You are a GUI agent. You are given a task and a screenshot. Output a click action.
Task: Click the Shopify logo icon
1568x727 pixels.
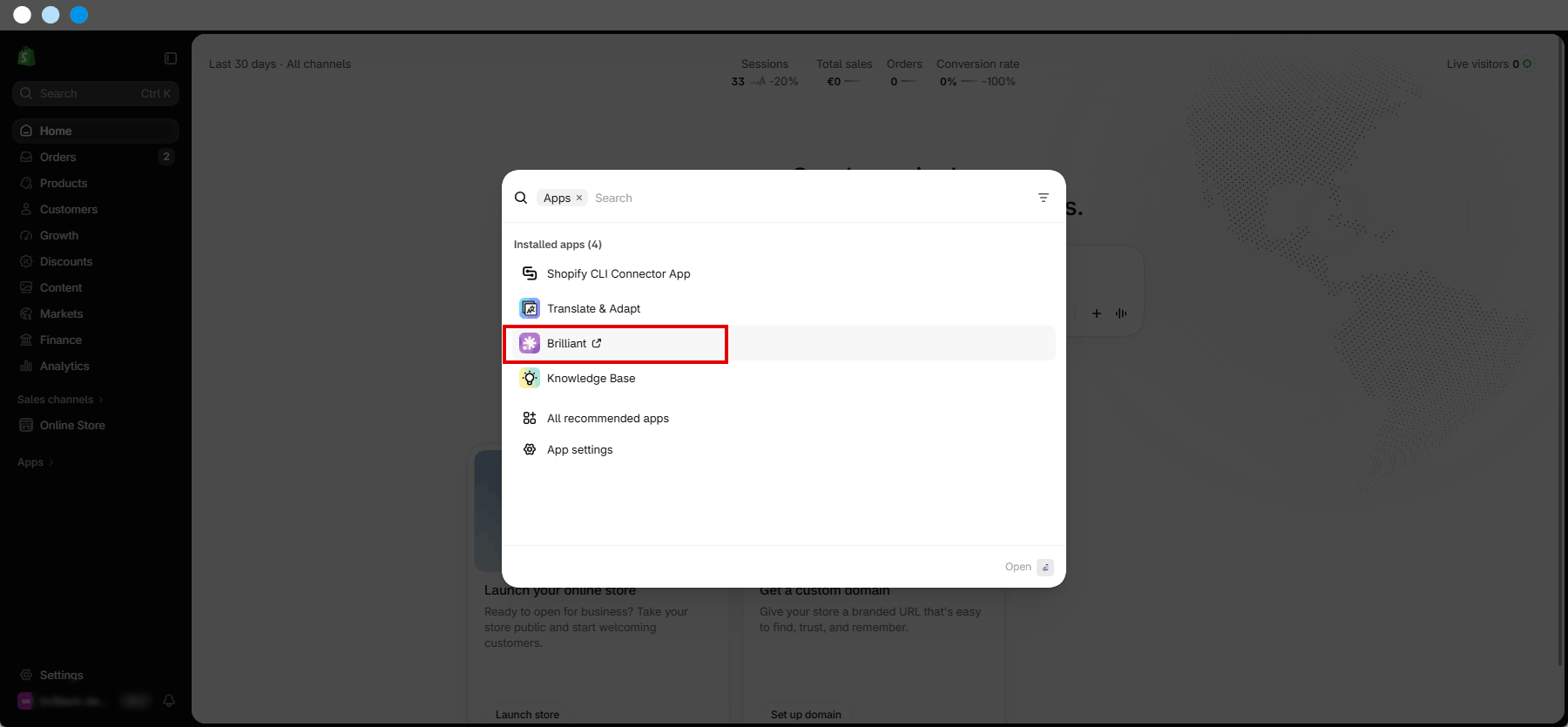(x=26, y=57)
